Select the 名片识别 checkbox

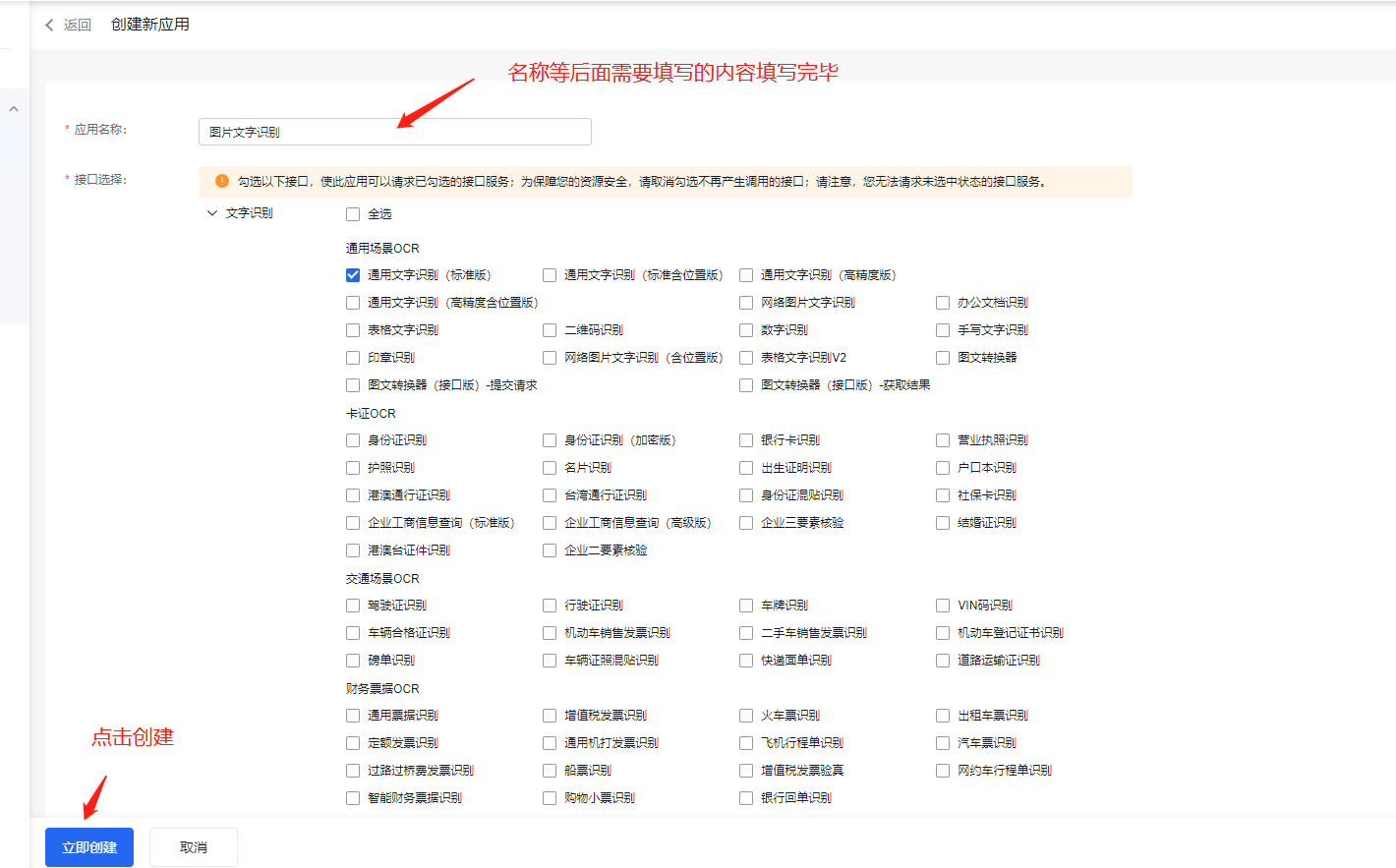click(x=550, y=468)
